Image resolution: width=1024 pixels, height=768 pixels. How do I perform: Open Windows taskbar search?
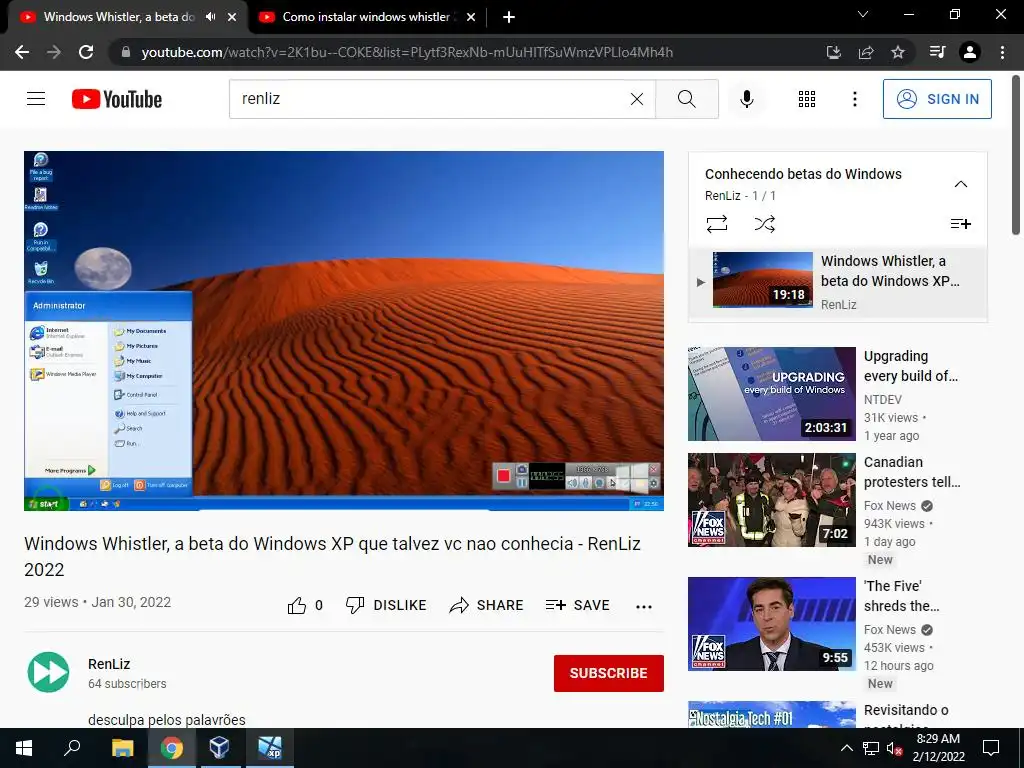pyautogui.click(x=72, y=748)
